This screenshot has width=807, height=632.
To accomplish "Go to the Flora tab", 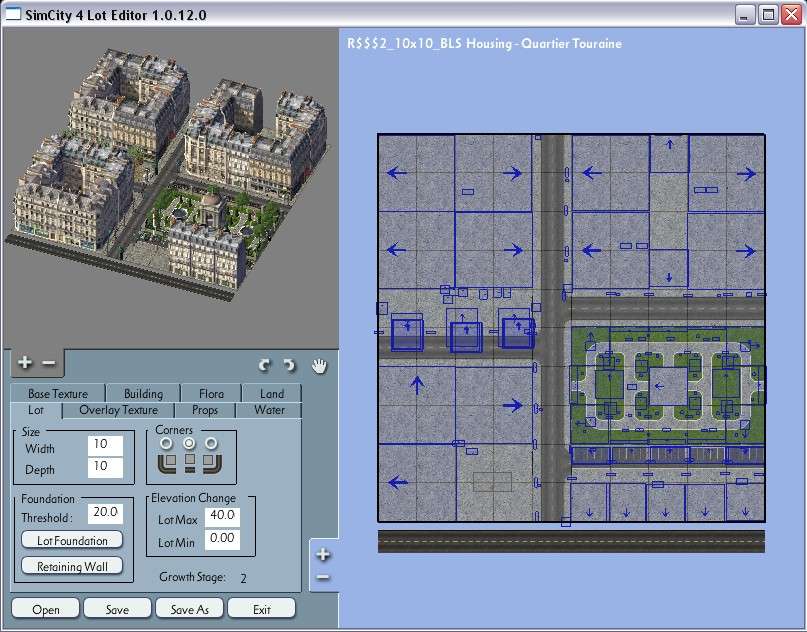I will [211, 394].
